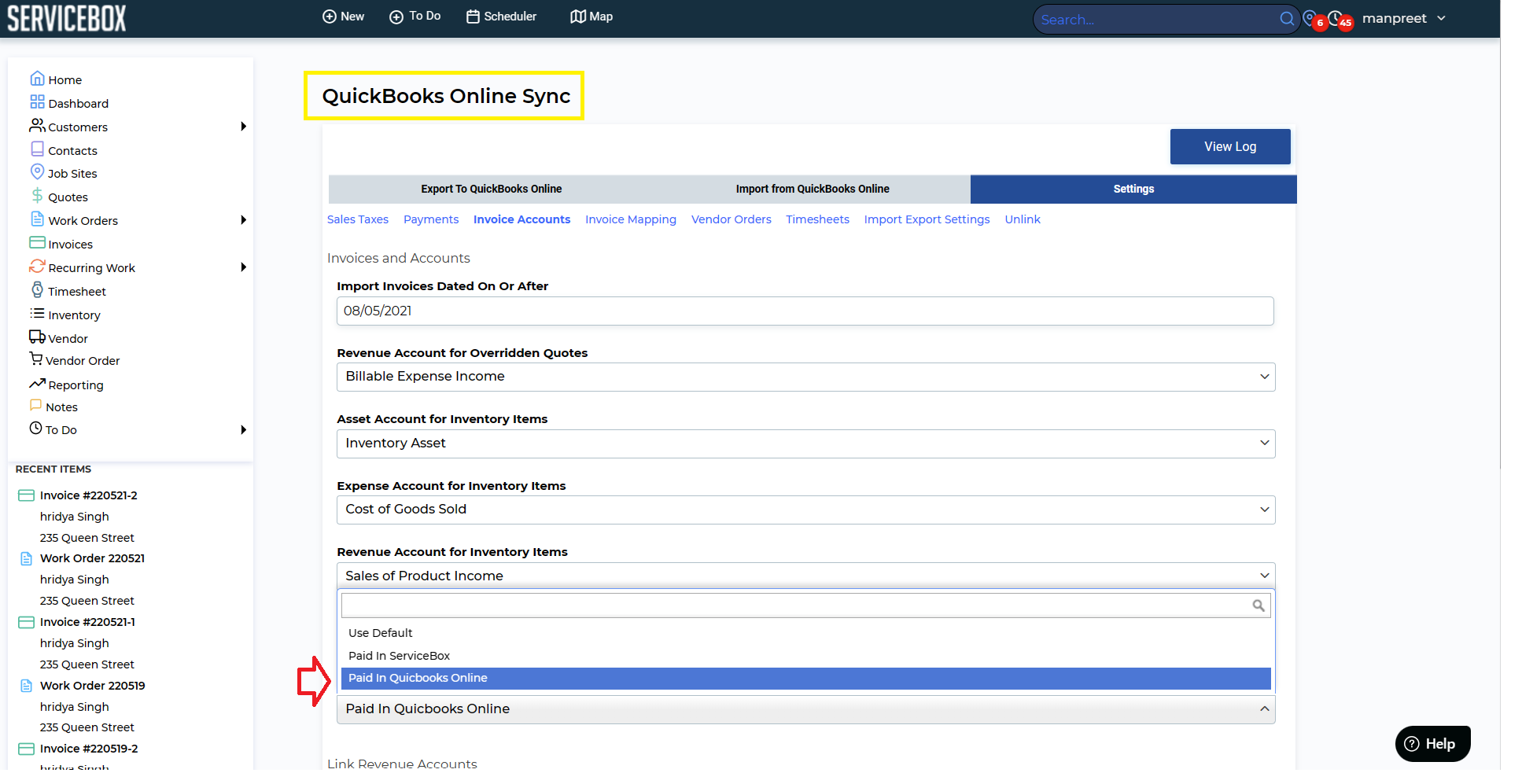Open Invoices in sidebar
Screen dimensions: 1522x784
pyautogui.click(x=61, y=244)
